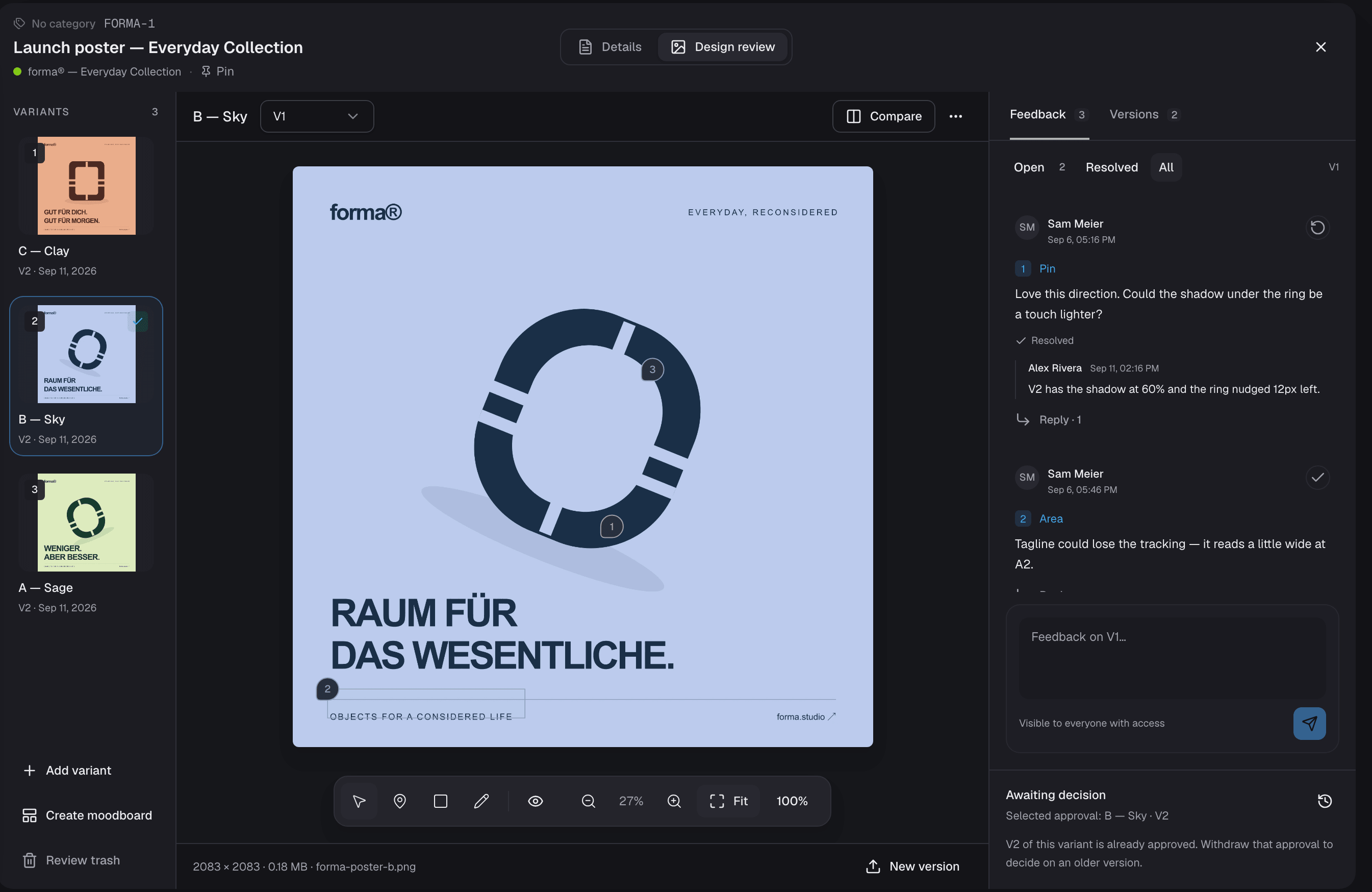Click the 2 Area annotation link
The width and height of the screenshot is (1372, 892).
(x=1039, y=519)
